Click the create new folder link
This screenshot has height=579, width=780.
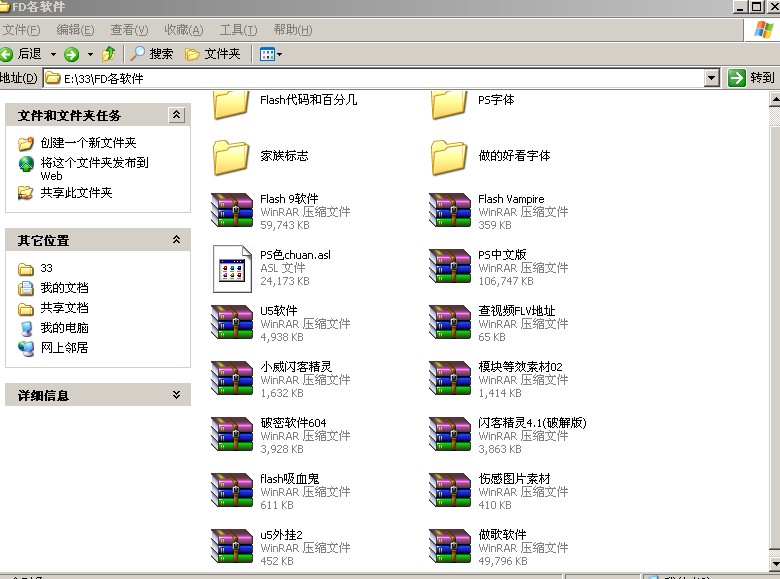click(88, 143)
